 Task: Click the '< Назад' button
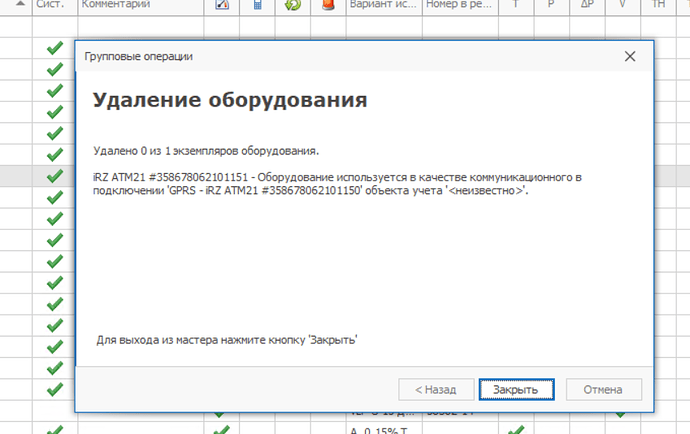[x=436, y=390]
